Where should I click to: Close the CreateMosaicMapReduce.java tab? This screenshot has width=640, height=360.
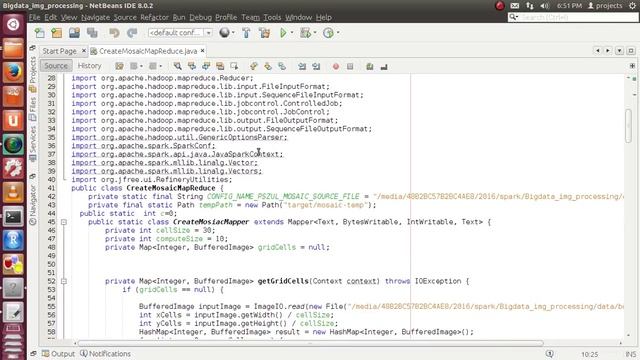click(x=202, y=51)
